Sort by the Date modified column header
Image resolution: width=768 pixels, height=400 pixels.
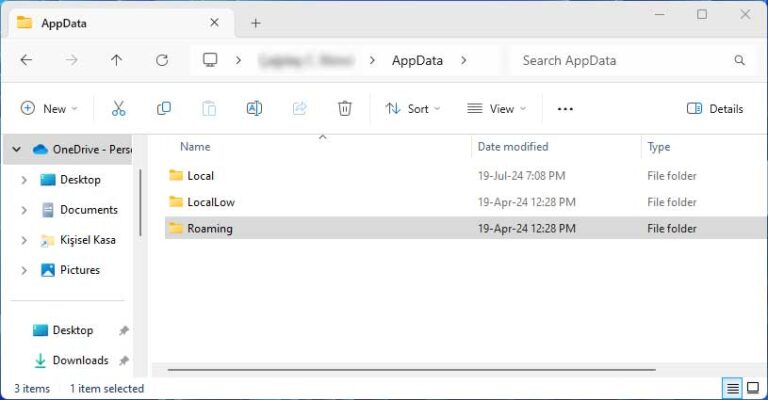(x=513, y=147)
